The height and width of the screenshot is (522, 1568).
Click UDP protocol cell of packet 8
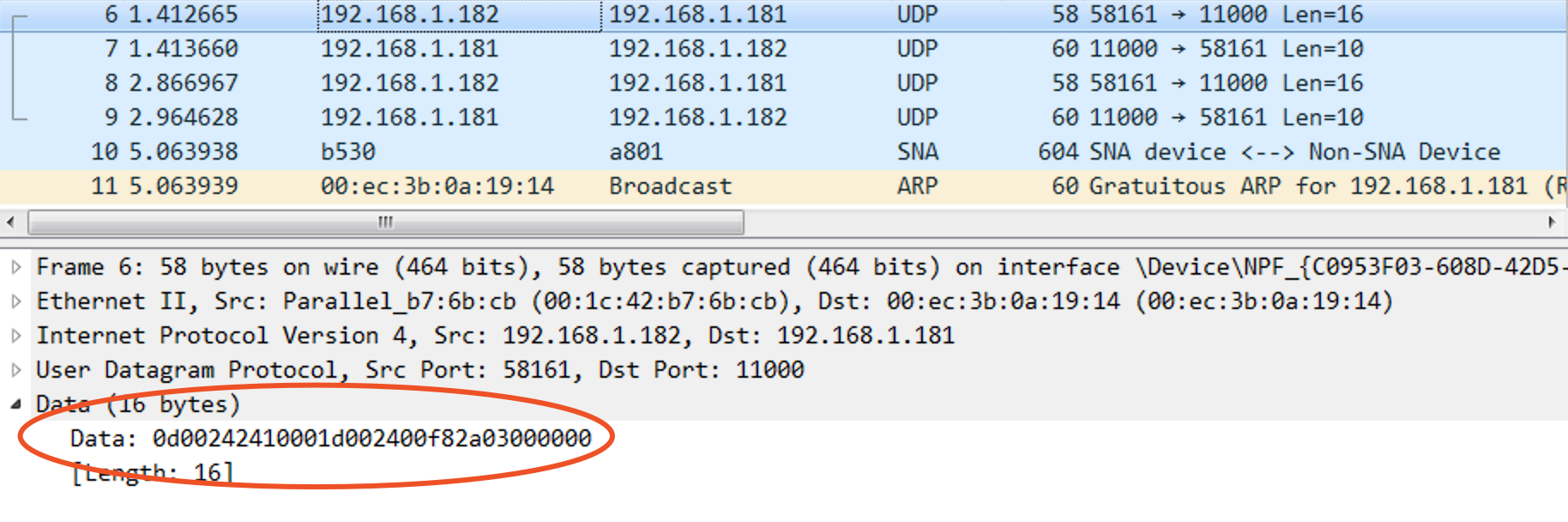(x=917, y=83)
